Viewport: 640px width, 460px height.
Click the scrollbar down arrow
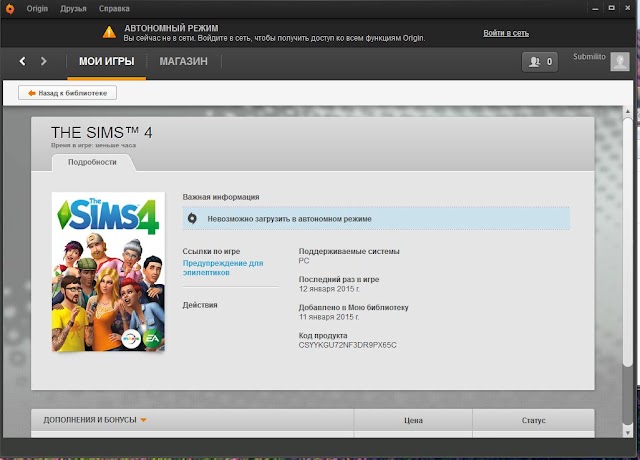click(628, 433)
